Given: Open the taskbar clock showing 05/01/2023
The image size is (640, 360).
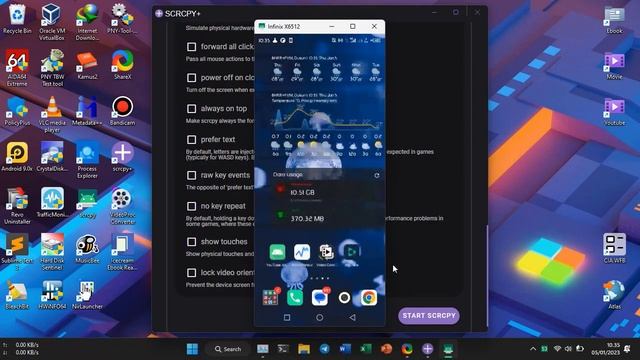Looking at the screenshot, I should [x=605, y=349].
